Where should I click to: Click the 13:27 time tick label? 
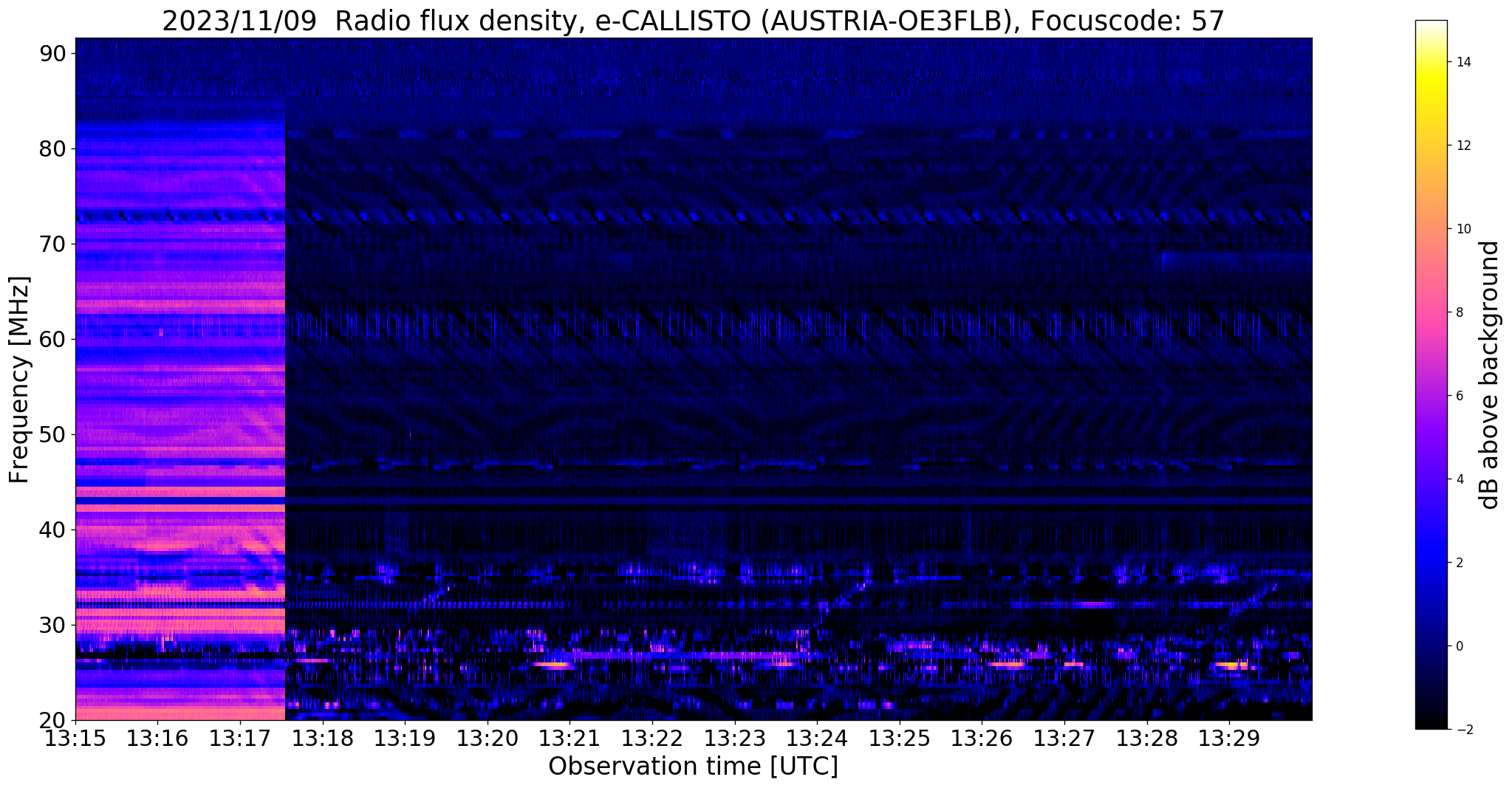pyautogui.click(x=1064, y=739)
